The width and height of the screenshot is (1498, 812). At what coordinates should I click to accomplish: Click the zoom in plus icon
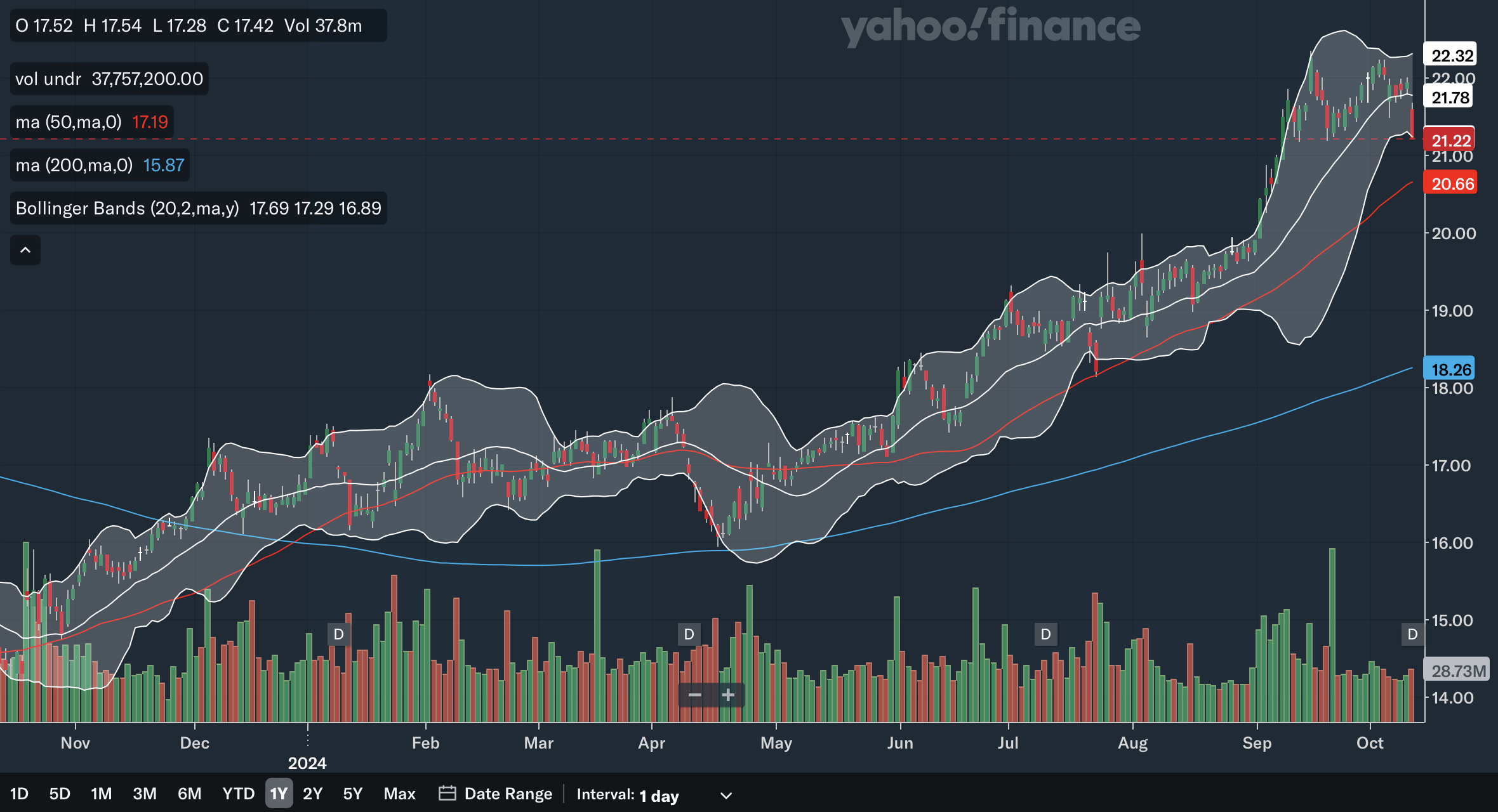pos(728,695)
